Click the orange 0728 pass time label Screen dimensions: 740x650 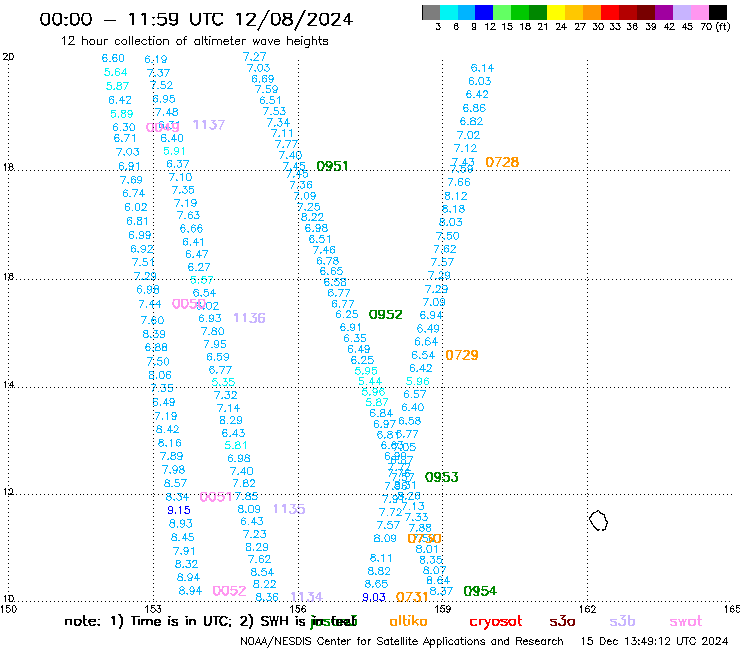click(502, 162)
